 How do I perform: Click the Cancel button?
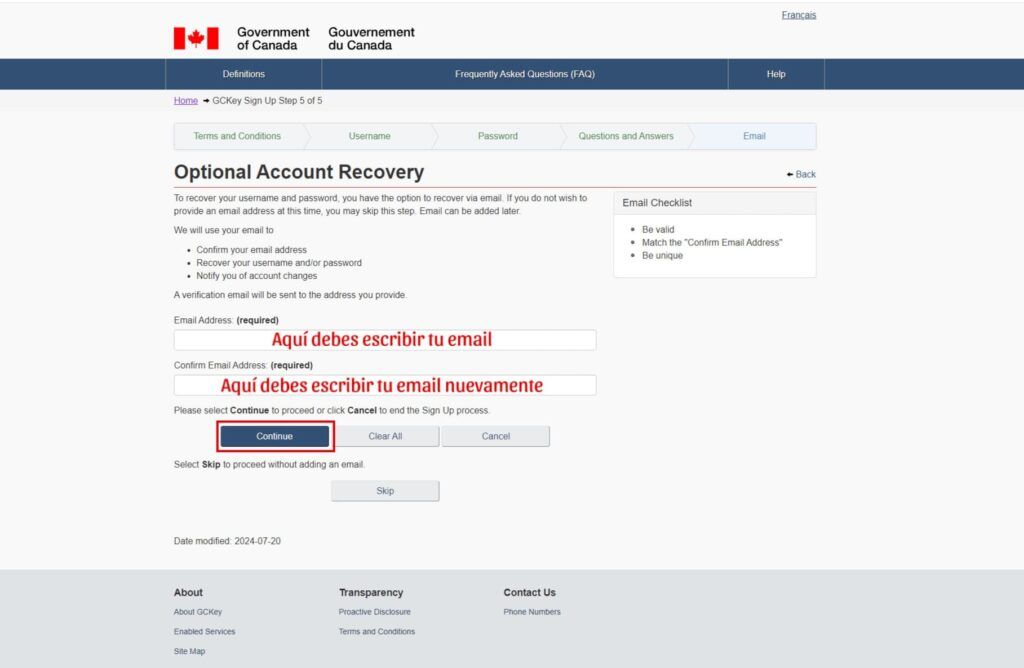[496, 436]
